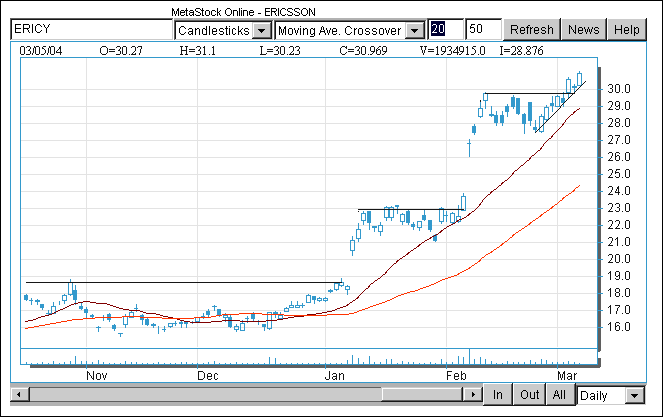Click the horizontal scrollbar thumb
The image size is (663, 417).
pos(422,395)
